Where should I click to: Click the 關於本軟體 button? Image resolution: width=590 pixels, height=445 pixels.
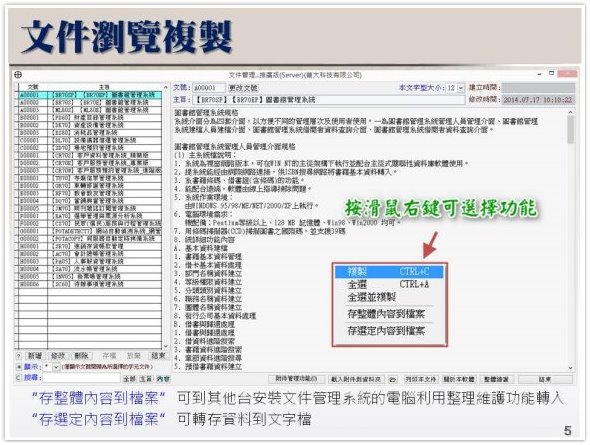(x=459, y=379)
